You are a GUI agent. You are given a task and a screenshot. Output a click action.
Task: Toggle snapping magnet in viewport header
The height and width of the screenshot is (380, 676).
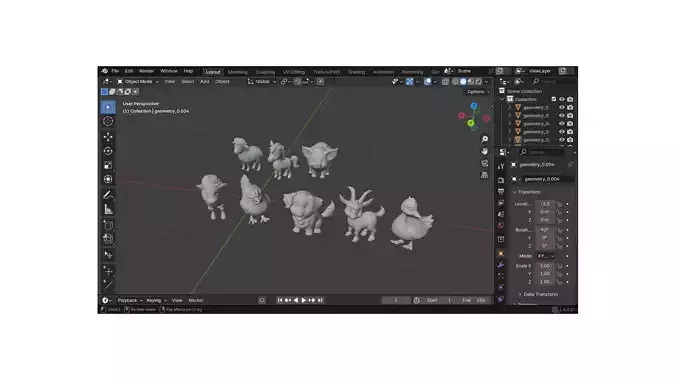pos(297,82)
